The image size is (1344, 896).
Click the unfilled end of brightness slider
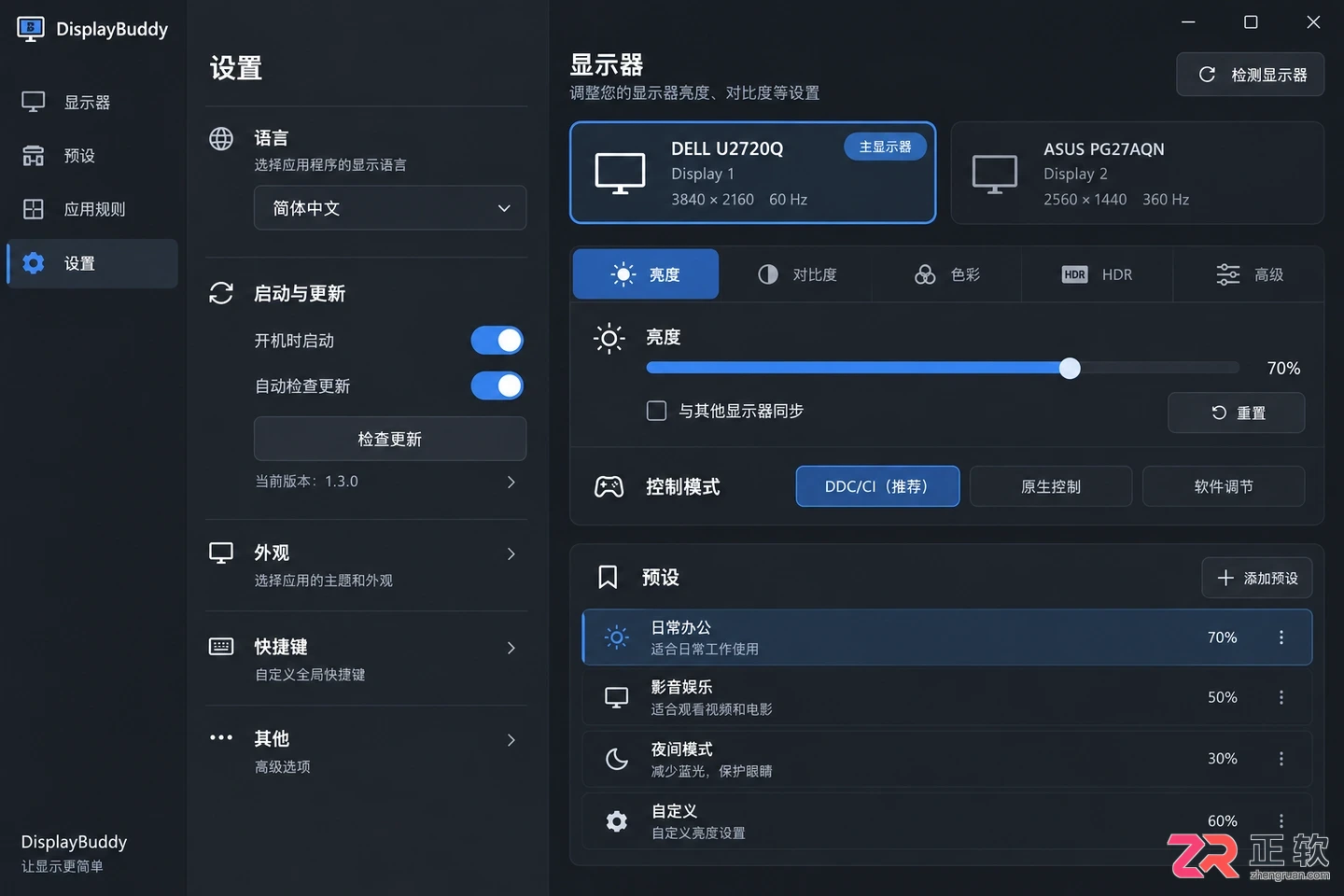coord(1159,368)
